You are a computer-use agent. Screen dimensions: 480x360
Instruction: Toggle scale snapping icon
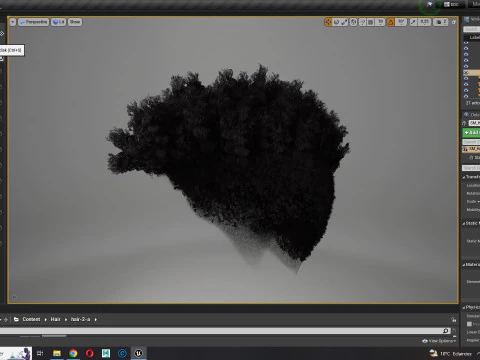click(413, 22)
